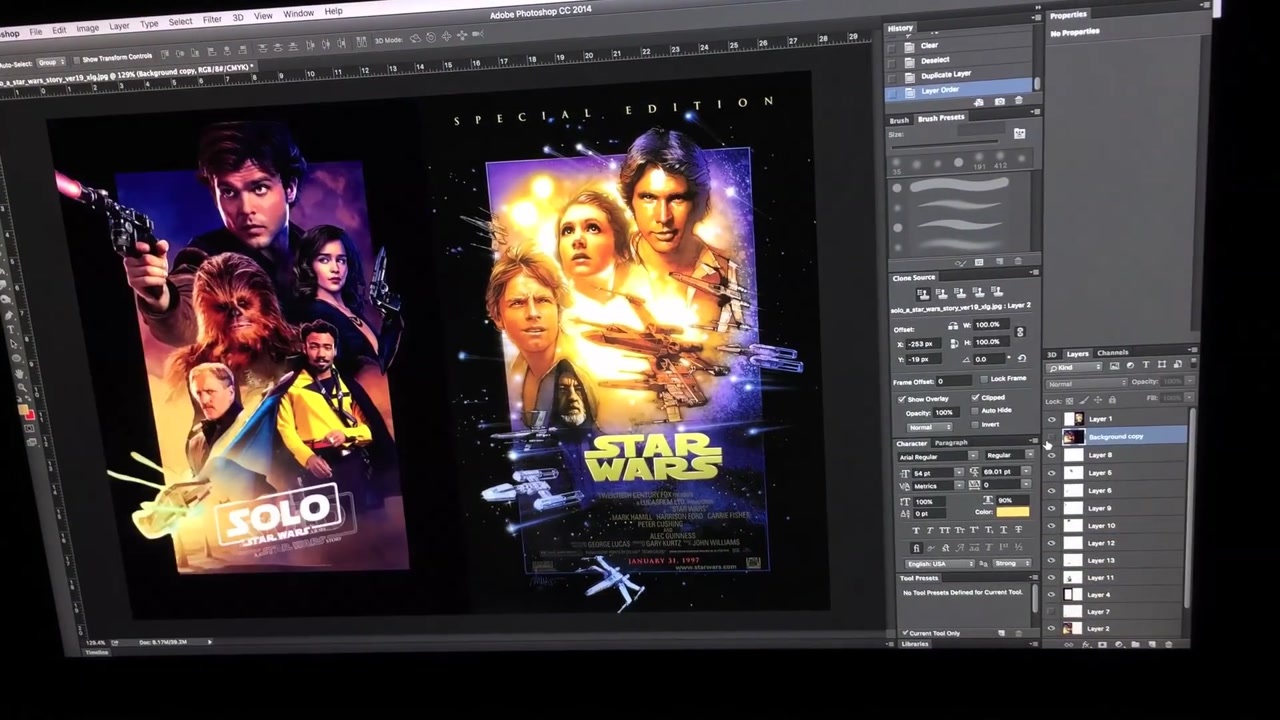Show Layer 7 by clicking its visibility box
The image size is (1280, 720).
[1051, 611]
